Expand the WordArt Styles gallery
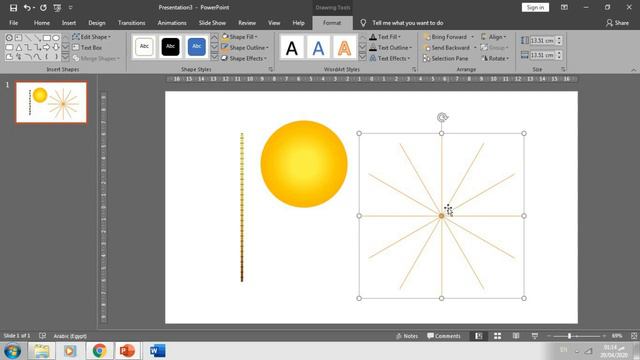Screen dimensions: 640x360 [x=362, y=57]
